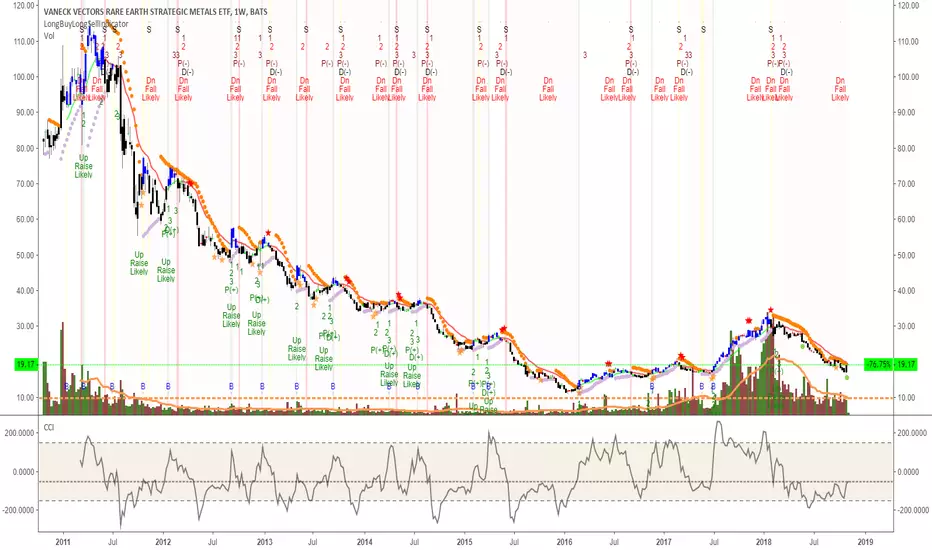Viewport: 932px width, 550px height.
Task: Select the LongBuyLongSellIndicator legend label
Action: click(x=86, y=24)
